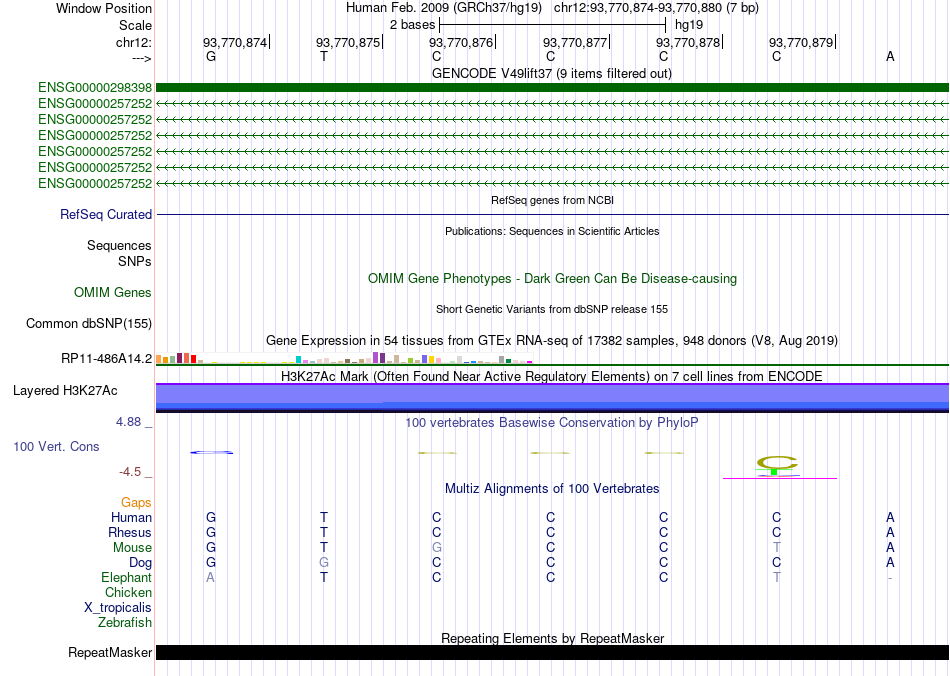Click the faded A in the Elephant alignment row
The width and height of the screenshot is (950, 676).
tap(210, 577)
